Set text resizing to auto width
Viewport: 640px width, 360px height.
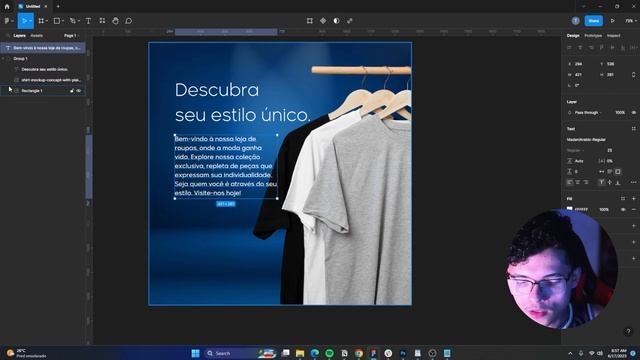(602, 171)
